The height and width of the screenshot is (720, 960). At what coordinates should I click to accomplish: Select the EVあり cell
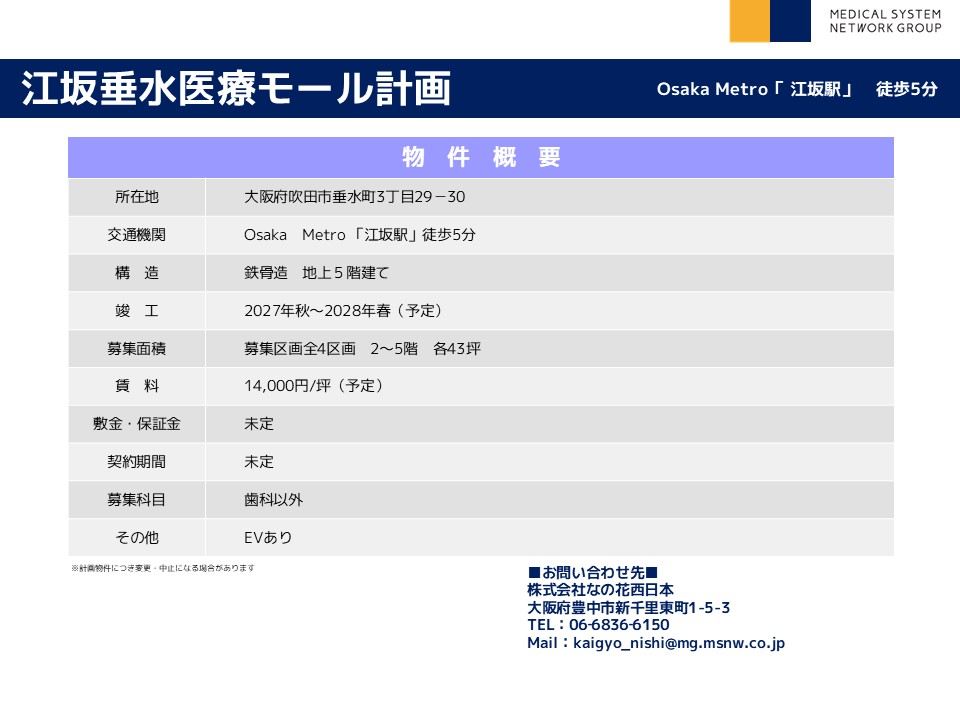pos(268,537)
